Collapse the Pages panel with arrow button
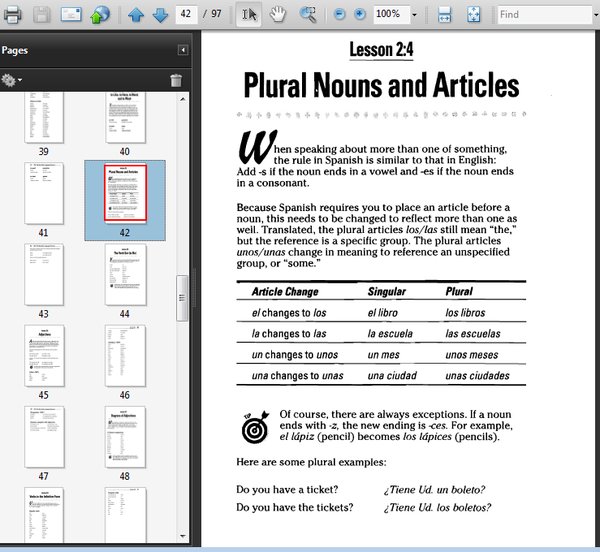Viewport: 600px width, 552px height. [x=183, y=50]
